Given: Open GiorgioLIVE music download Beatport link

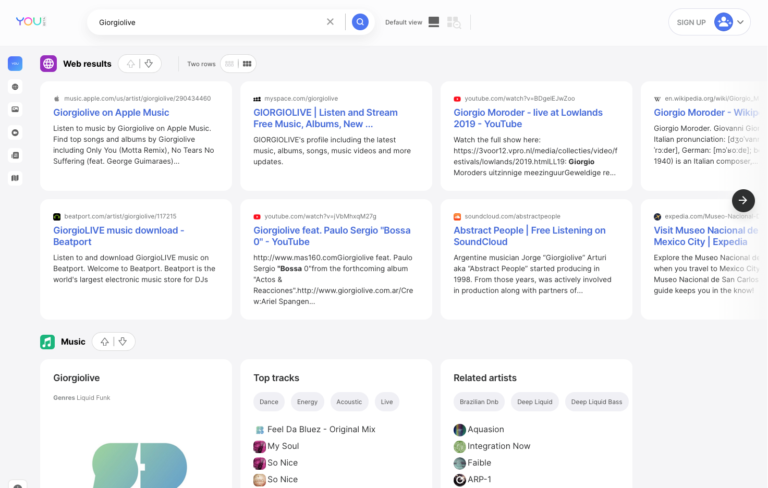Looking at the screenshot, I should coord(119,236).
